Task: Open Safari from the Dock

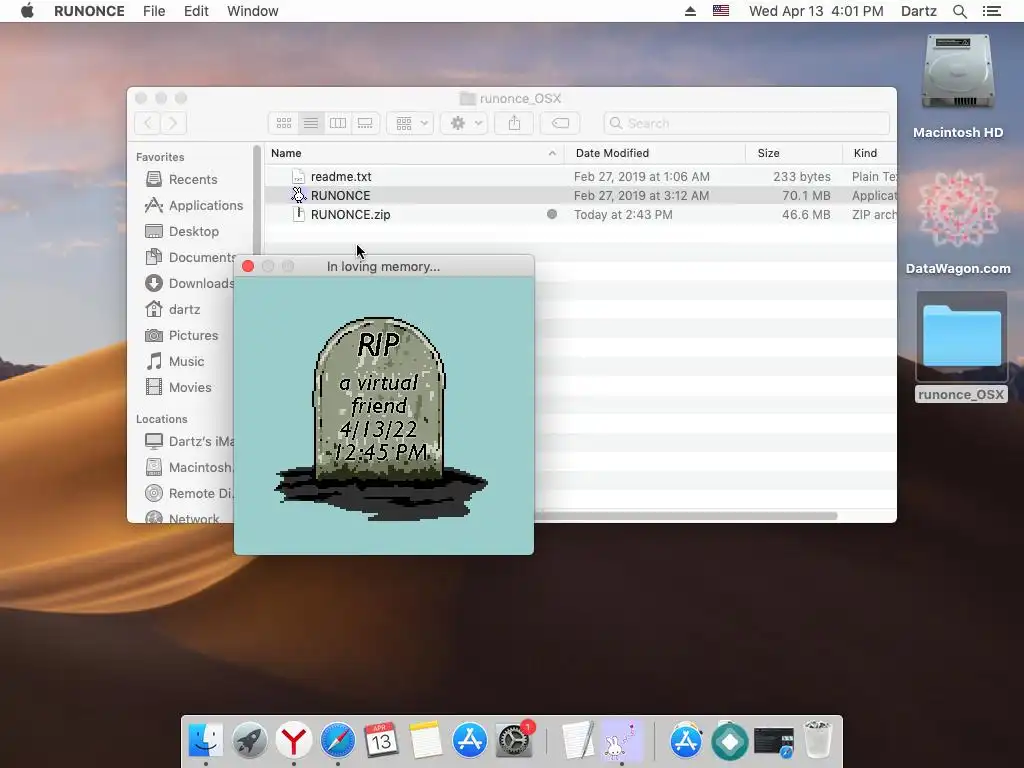Action: point(338,741)
